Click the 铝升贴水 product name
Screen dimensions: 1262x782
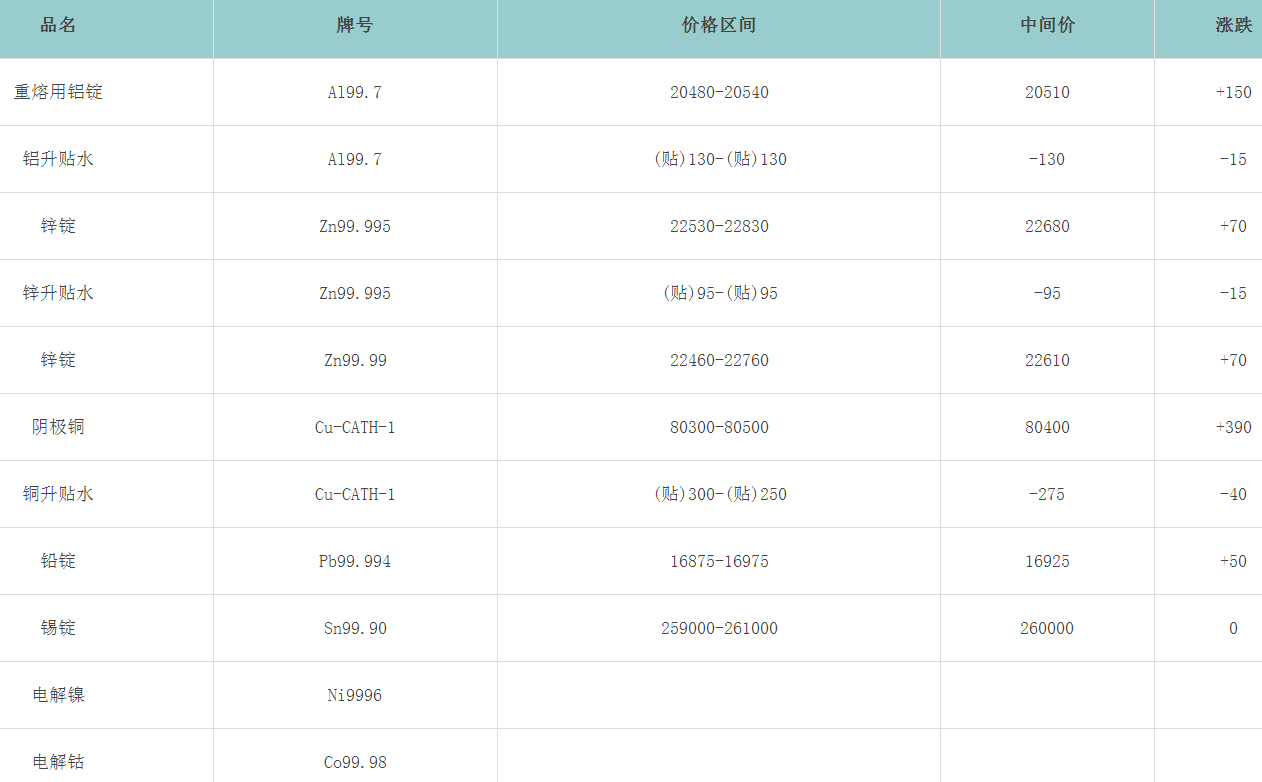pos(58,159)
